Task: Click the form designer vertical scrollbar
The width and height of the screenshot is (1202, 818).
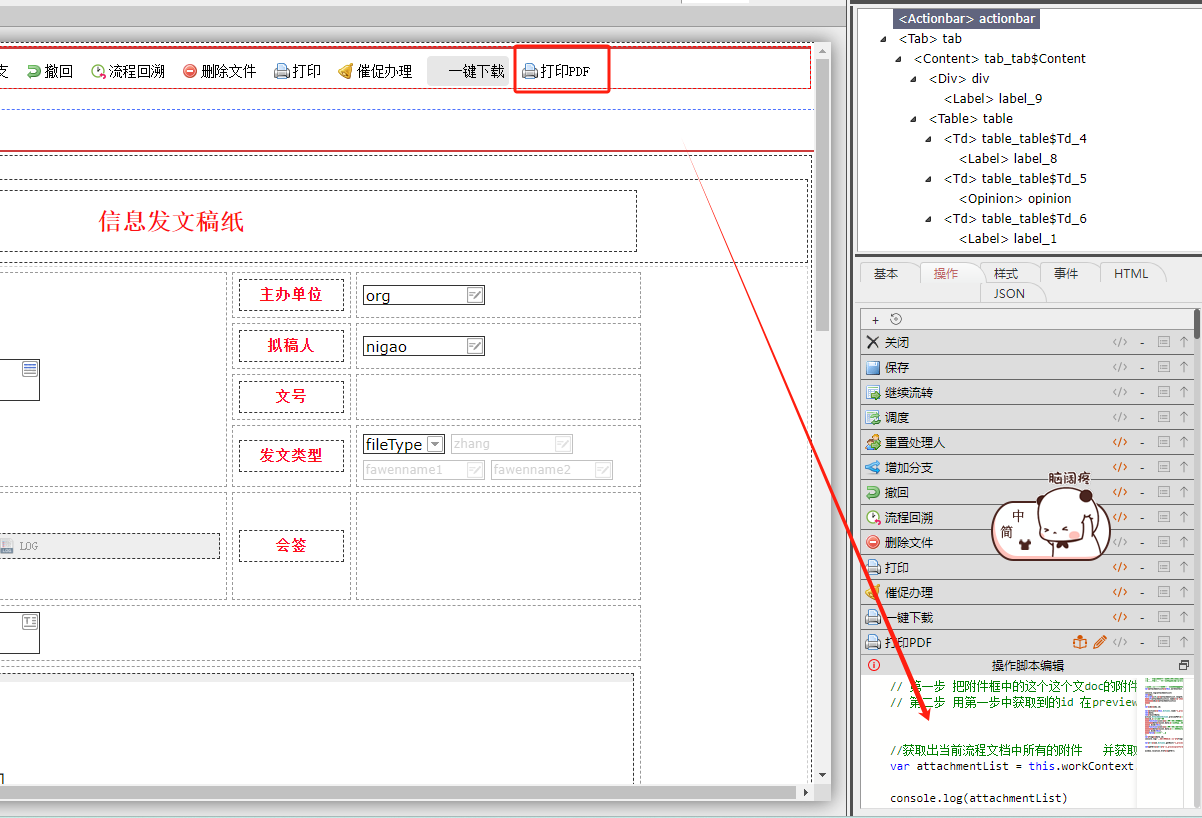Action: point(822,195)
